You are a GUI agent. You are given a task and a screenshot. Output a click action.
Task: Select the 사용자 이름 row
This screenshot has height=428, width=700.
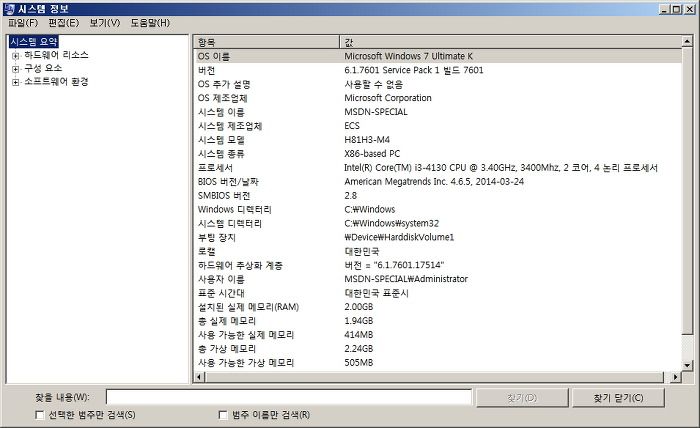click(438, 279)
